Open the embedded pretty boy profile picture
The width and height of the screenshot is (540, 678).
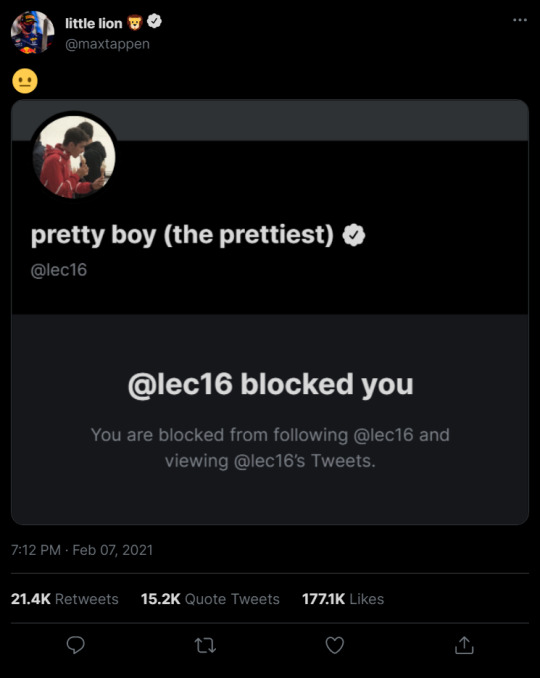(x=74, y=156)
